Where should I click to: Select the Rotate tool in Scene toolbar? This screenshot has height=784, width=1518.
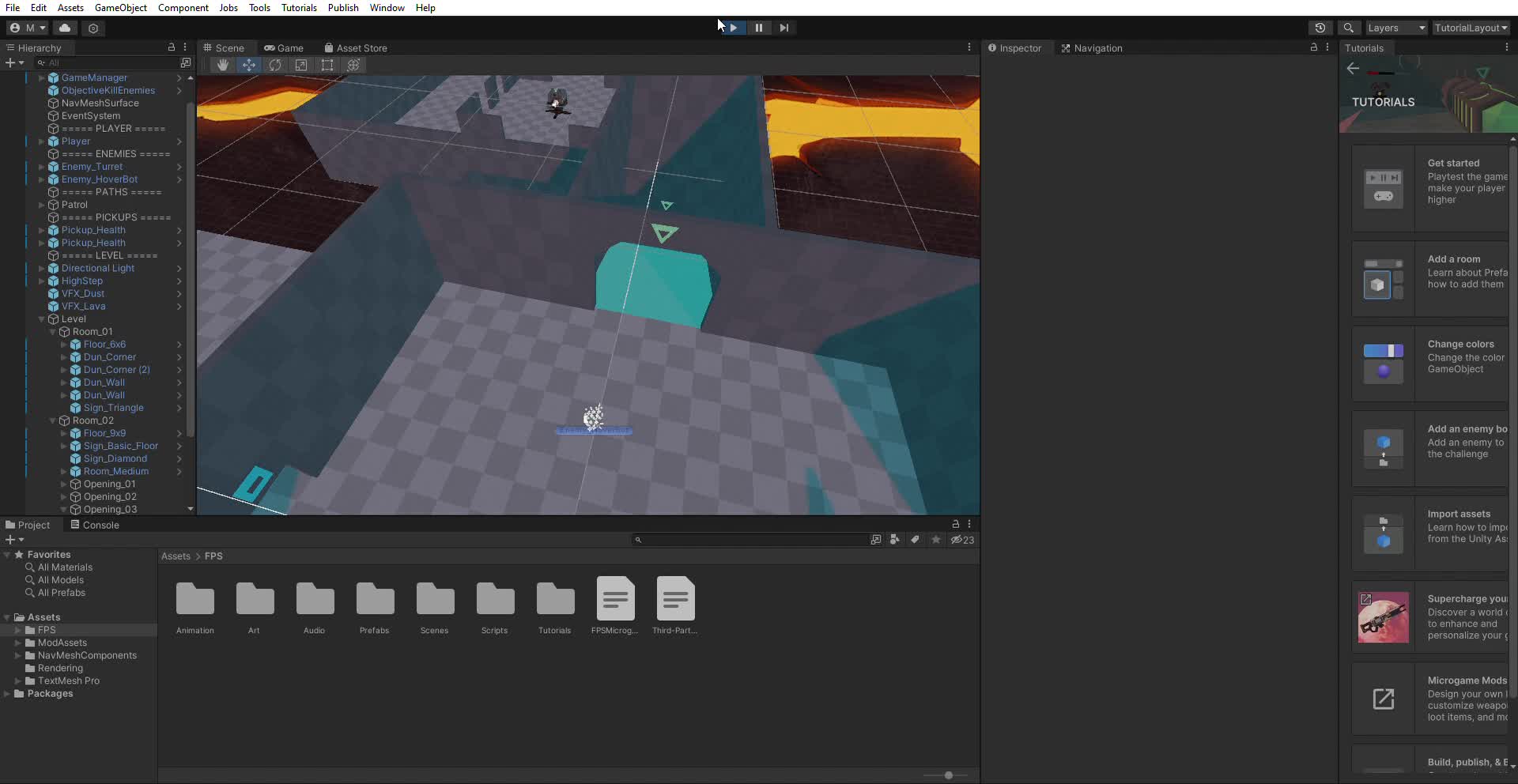(x=275, y=65)
